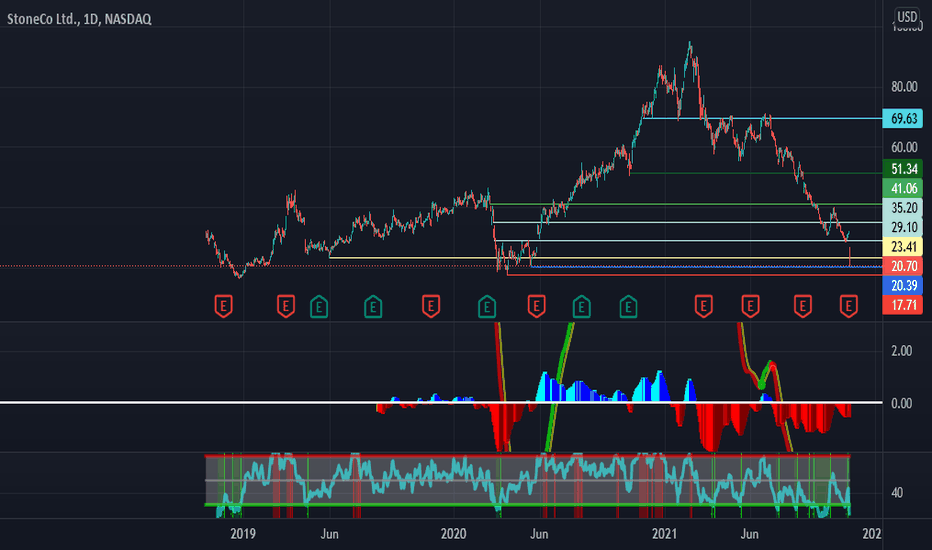Select the green 41.06 price label
This screenshot has height=550, width=932.
pyautogui.click(x=903, y=188)
